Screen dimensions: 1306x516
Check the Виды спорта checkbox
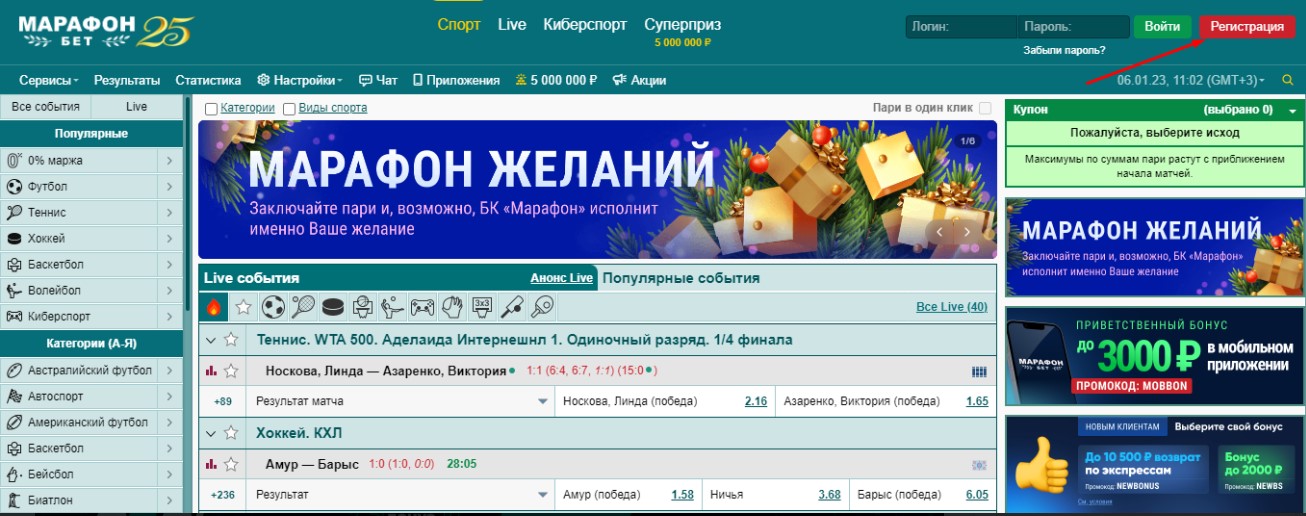point(289,108)
